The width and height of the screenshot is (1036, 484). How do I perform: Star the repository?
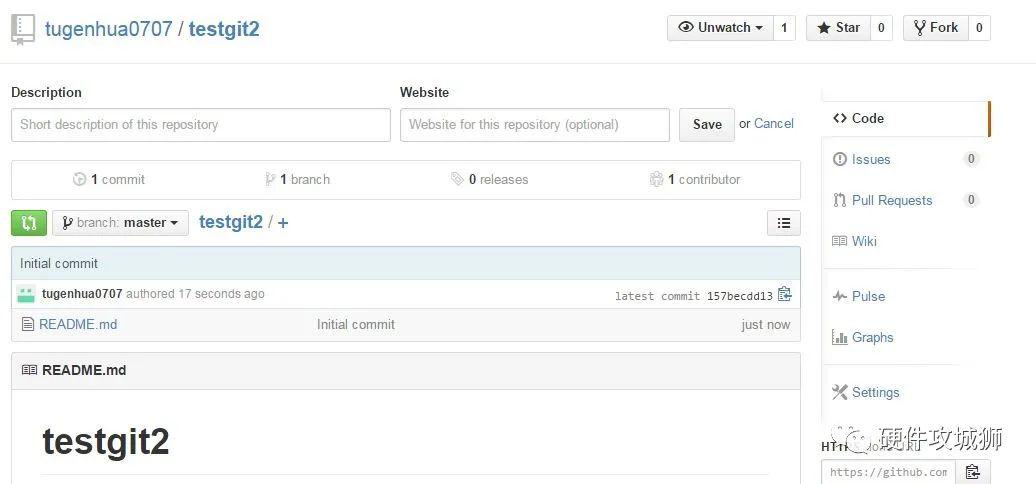point(838,28)
